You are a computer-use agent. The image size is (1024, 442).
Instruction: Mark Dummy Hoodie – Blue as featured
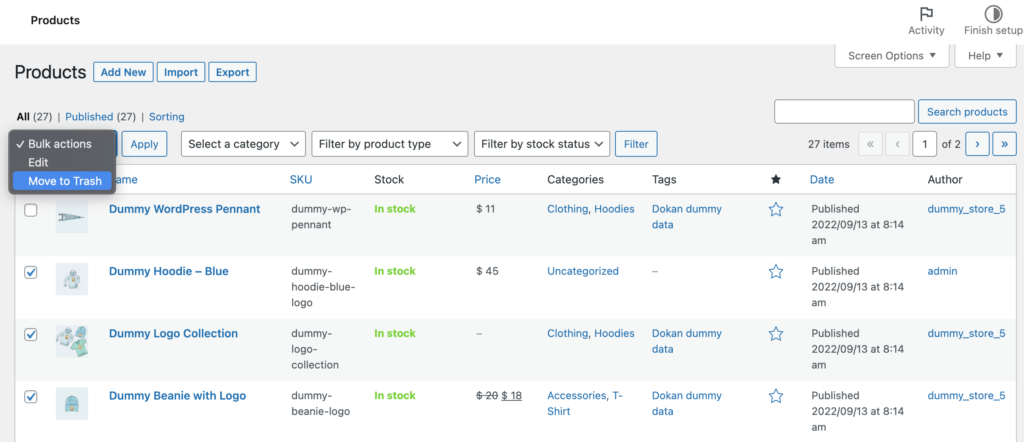[x=775, y=272]
